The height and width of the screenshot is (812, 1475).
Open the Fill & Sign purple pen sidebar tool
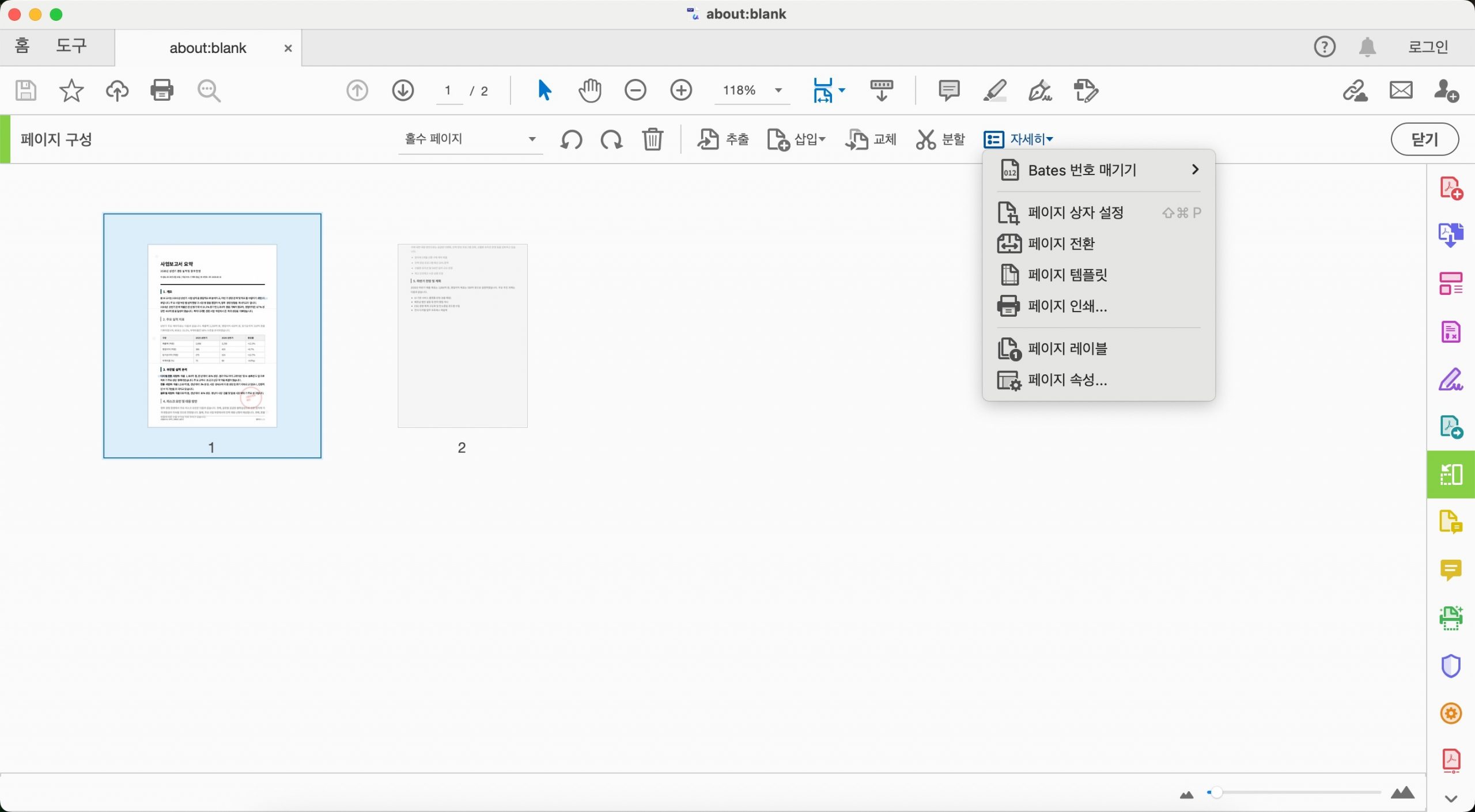pos(1451,379)
